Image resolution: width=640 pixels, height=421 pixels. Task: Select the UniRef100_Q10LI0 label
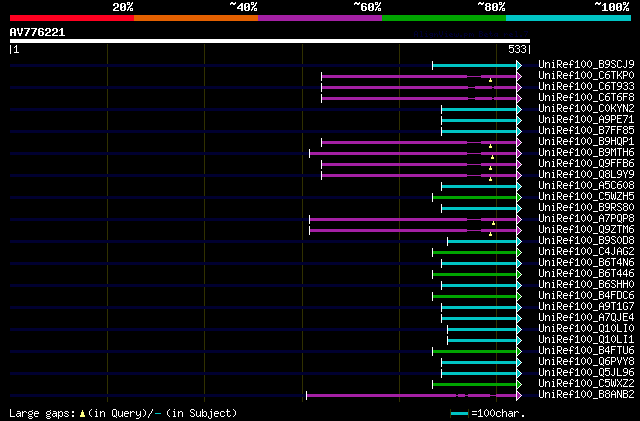click(586, 329)
